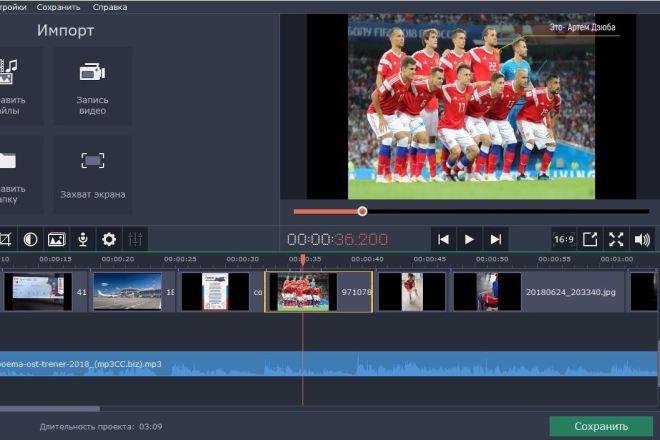Select the document page clip thumbnail
Image resolution: width=660 pixels, height=440 pixels.
(x=215, y=292)
